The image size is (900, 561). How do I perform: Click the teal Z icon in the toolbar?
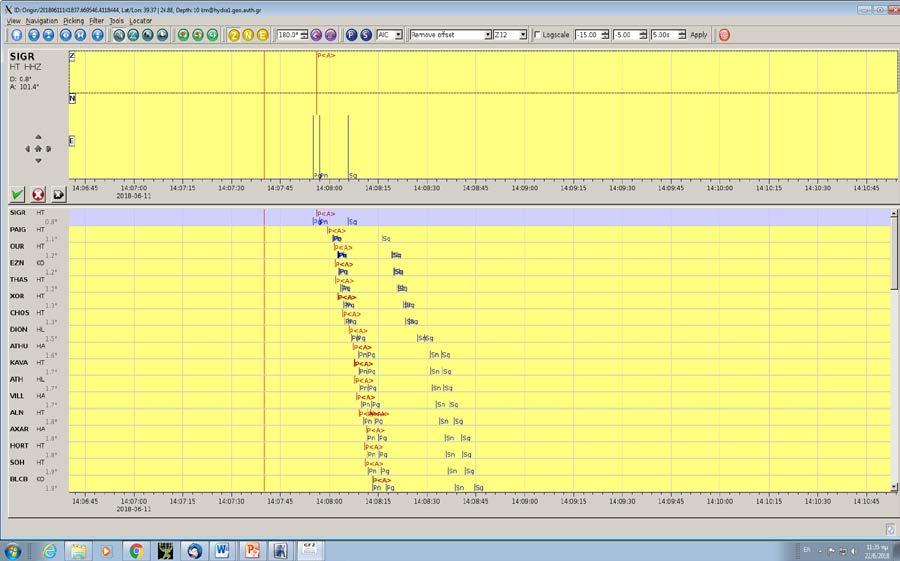click(133, 35)
